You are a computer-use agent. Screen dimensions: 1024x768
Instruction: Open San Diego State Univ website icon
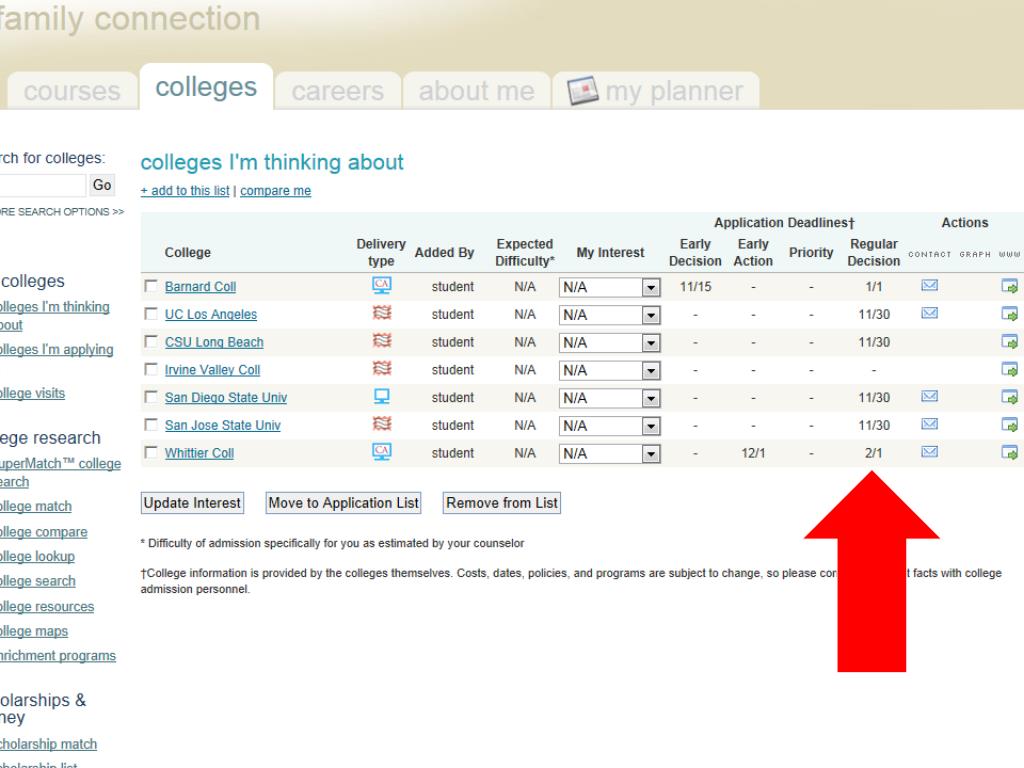coord(1010,397)
